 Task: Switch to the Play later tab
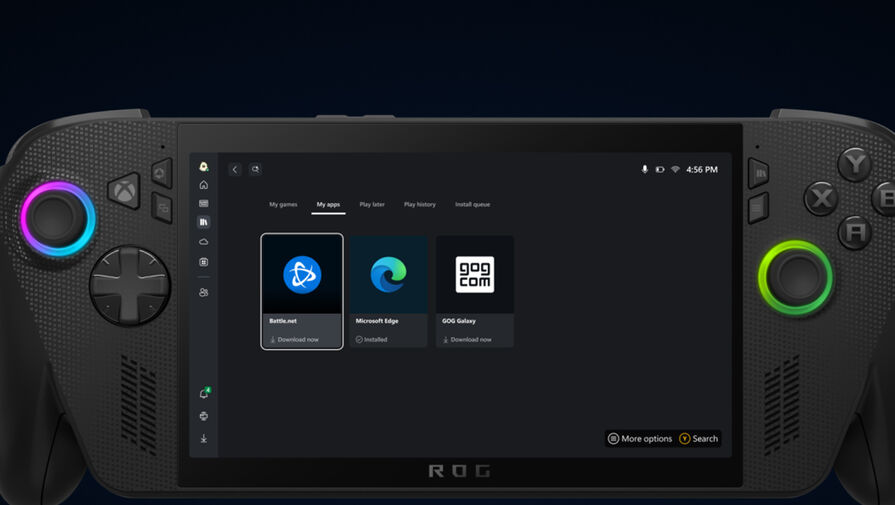[x=372, y=204]
